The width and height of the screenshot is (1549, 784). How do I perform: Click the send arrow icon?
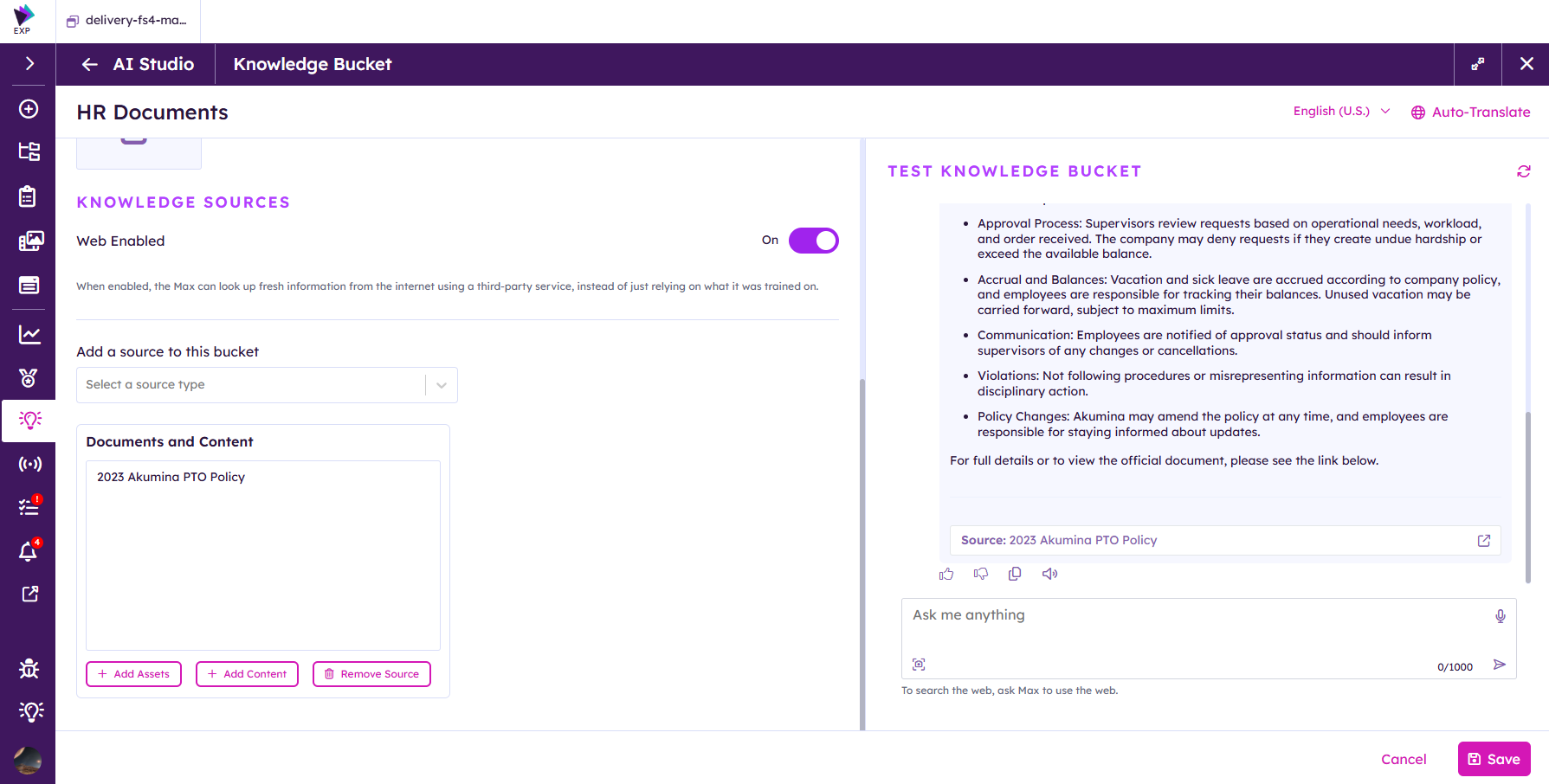point(1500,665)
